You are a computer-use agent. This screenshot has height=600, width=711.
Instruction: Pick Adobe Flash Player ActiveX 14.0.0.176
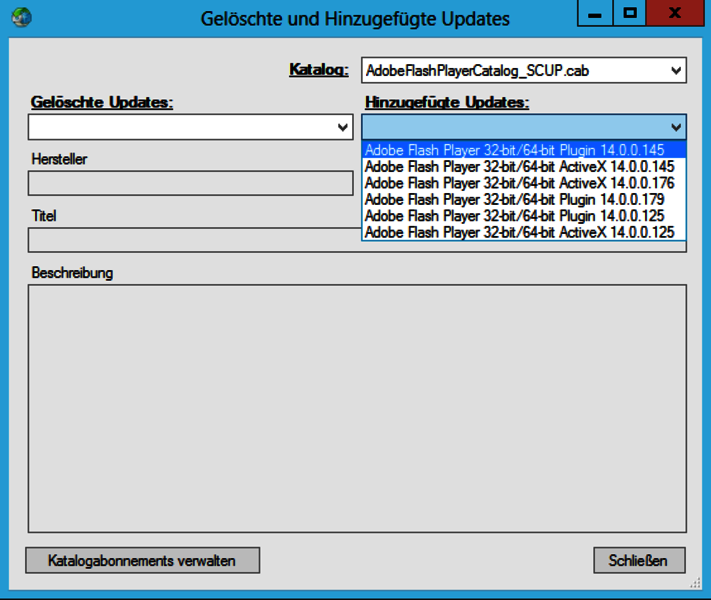[524, 183]
